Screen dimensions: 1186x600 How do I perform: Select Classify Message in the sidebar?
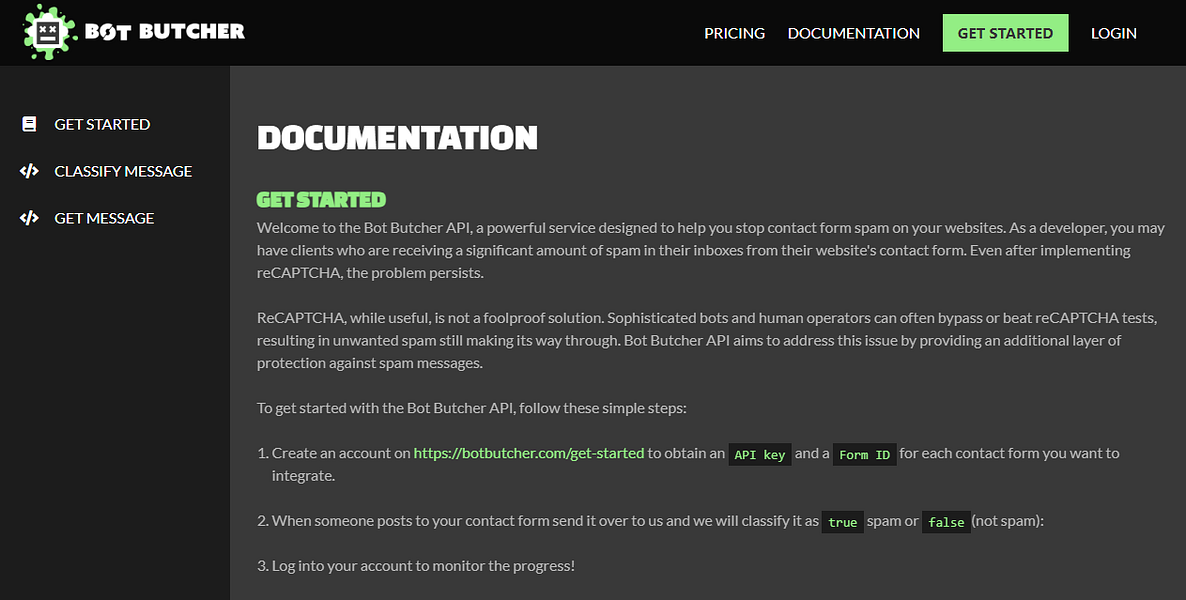tap(123, 171)
